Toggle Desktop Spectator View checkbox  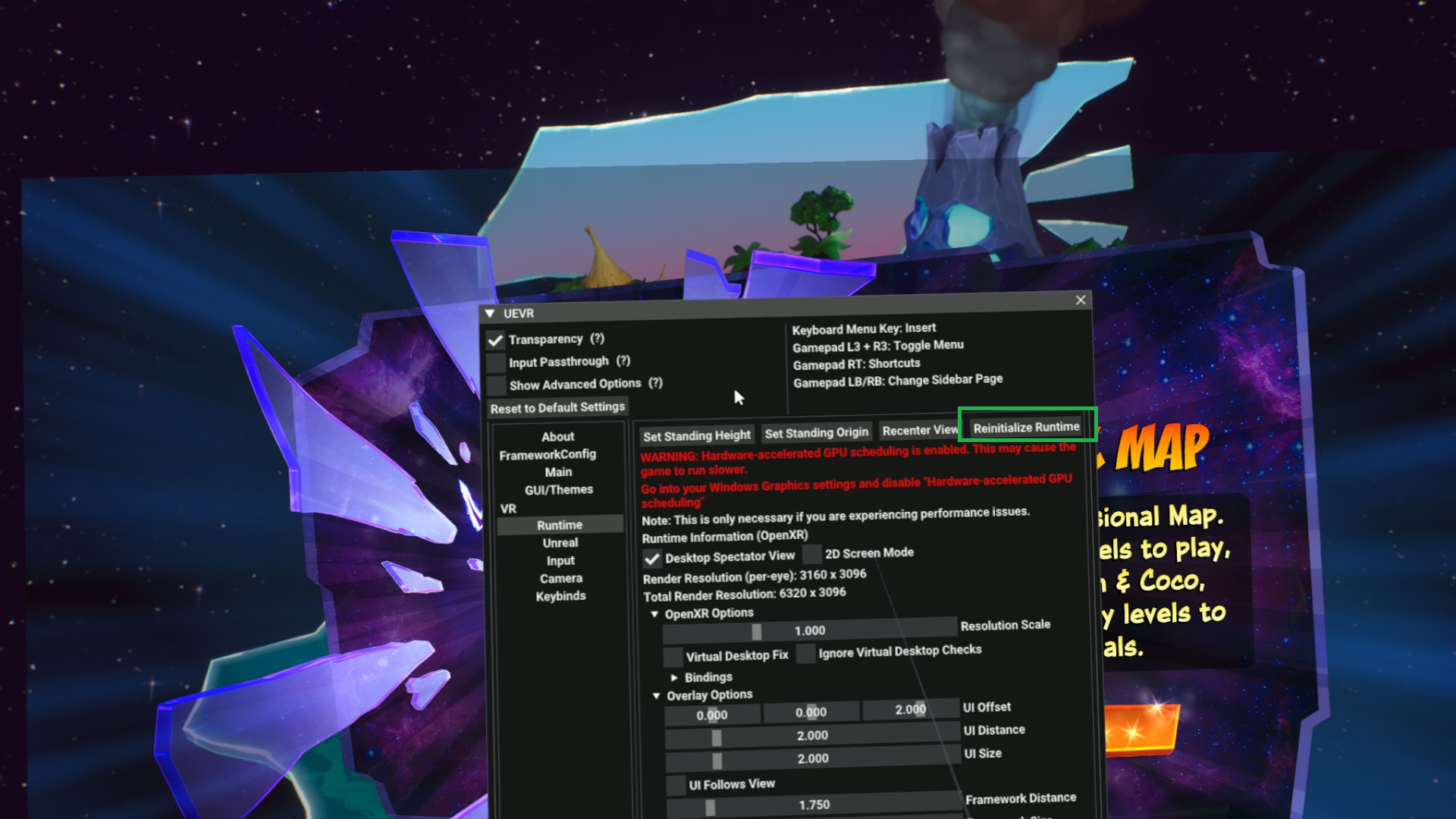point(652,559)
